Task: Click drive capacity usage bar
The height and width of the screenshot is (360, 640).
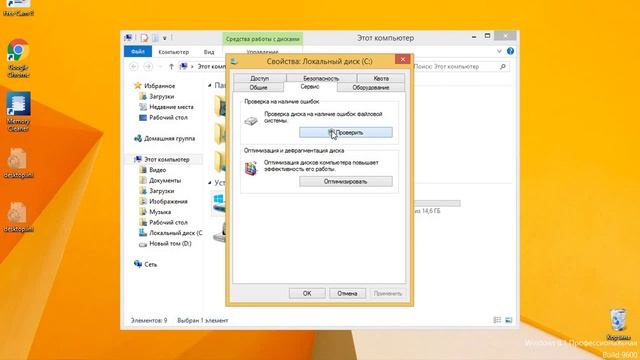Action: point(437,203)
